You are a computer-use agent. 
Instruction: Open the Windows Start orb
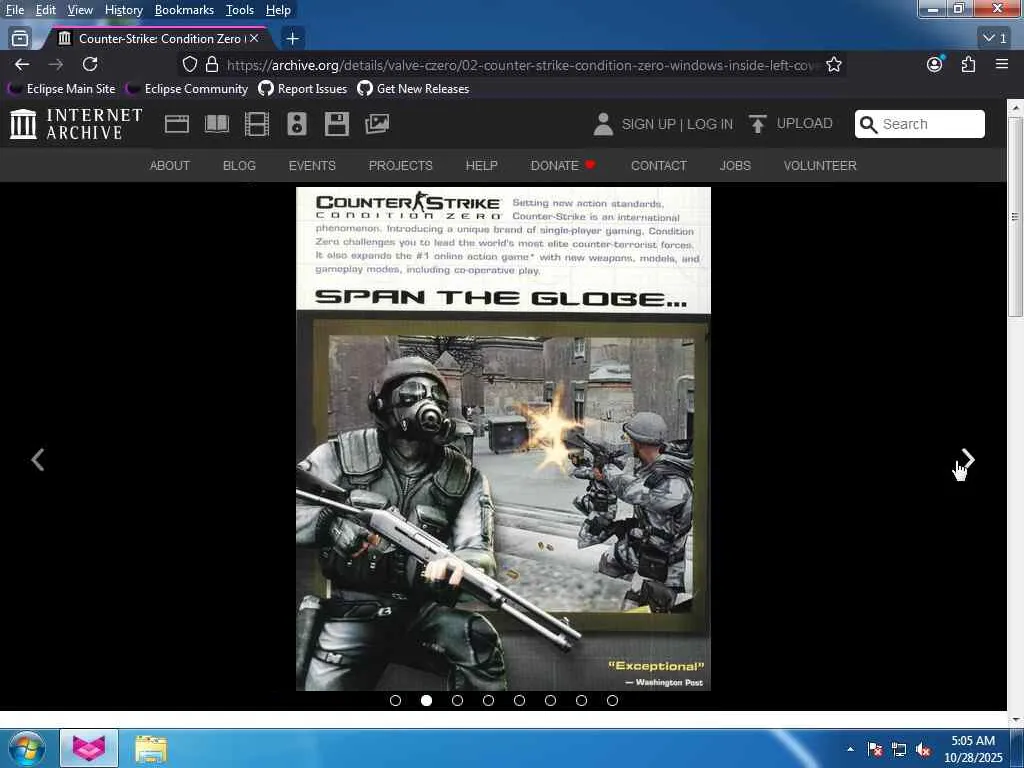coord(27,748)
